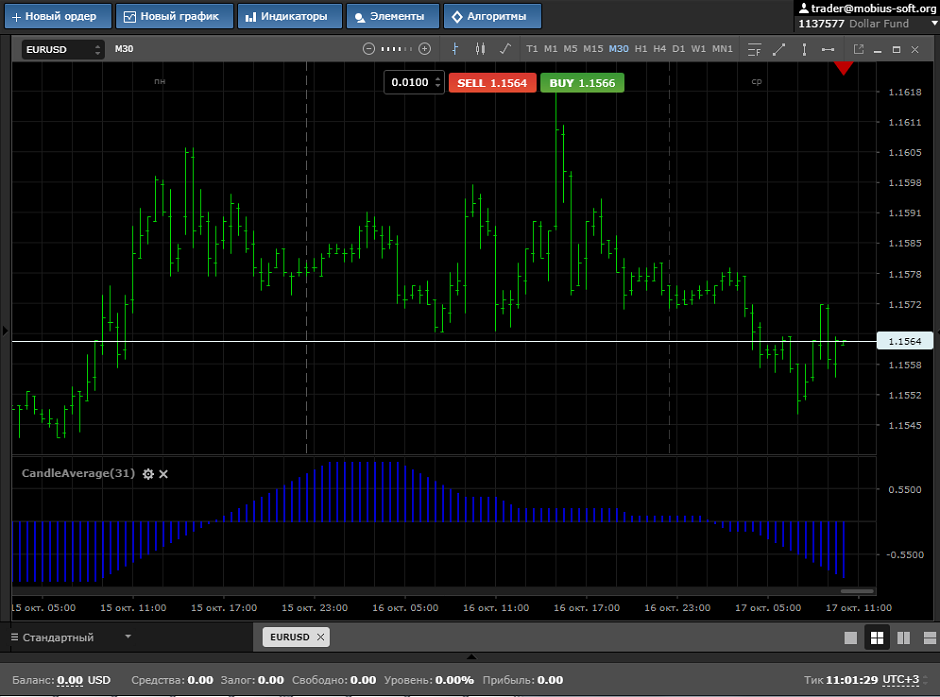Open the Алгоритмы menu

pyautogui.click(x=492, y=16)
